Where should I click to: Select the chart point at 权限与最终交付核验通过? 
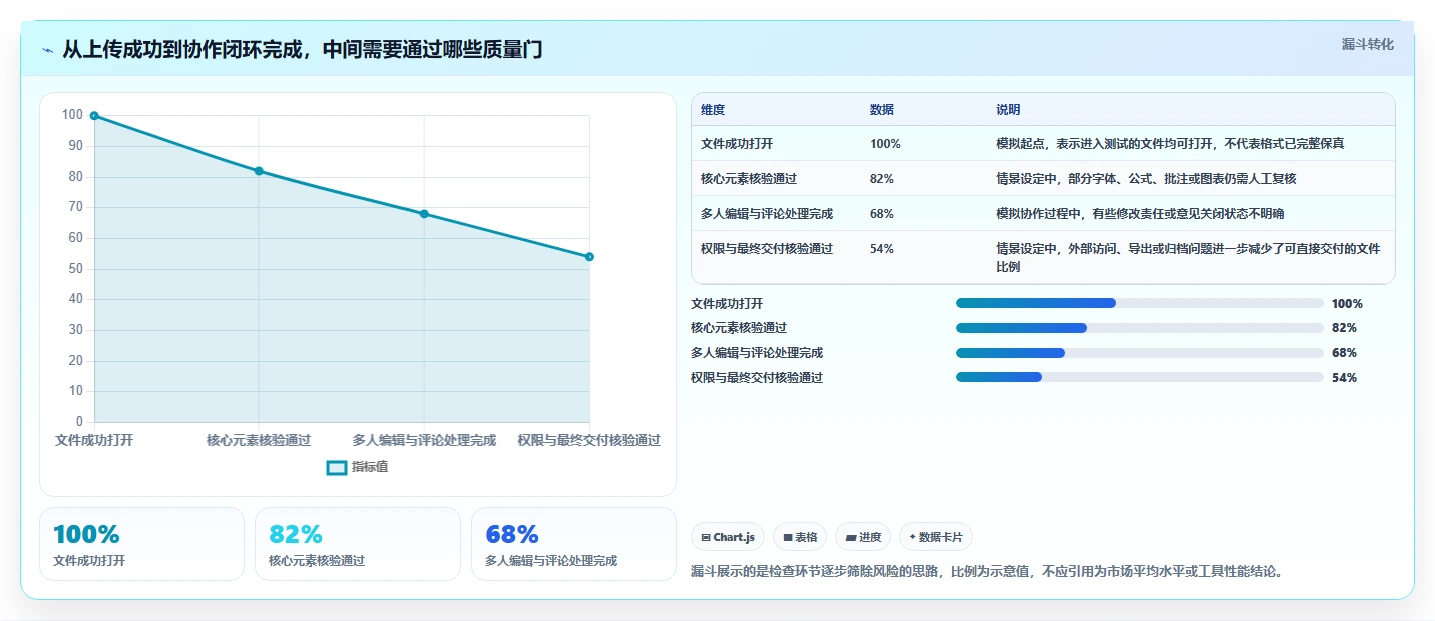tap(589, 257)
